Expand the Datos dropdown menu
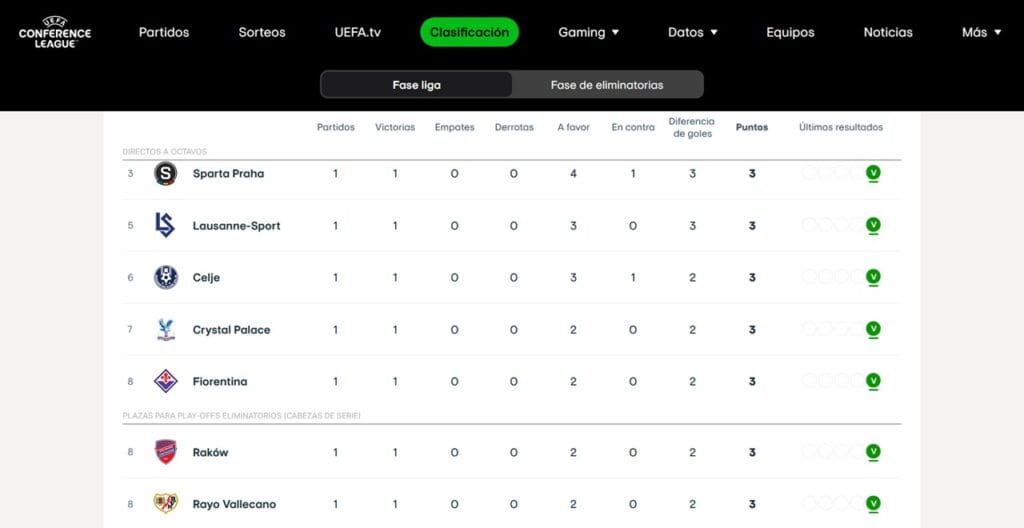Screen dimensions: 1024x528 692,32
